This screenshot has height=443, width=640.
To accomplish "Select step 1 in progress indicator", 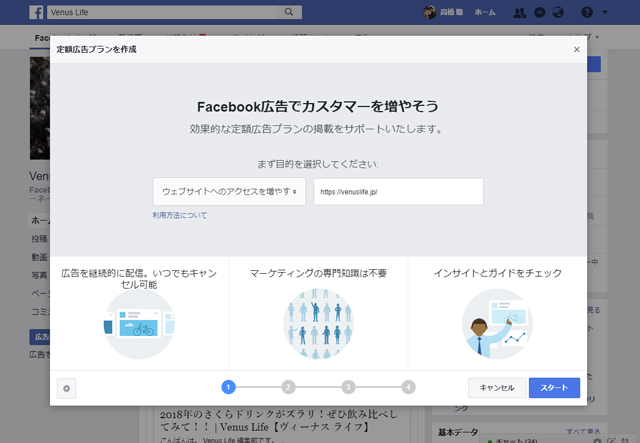I will (x=228, y=387).
